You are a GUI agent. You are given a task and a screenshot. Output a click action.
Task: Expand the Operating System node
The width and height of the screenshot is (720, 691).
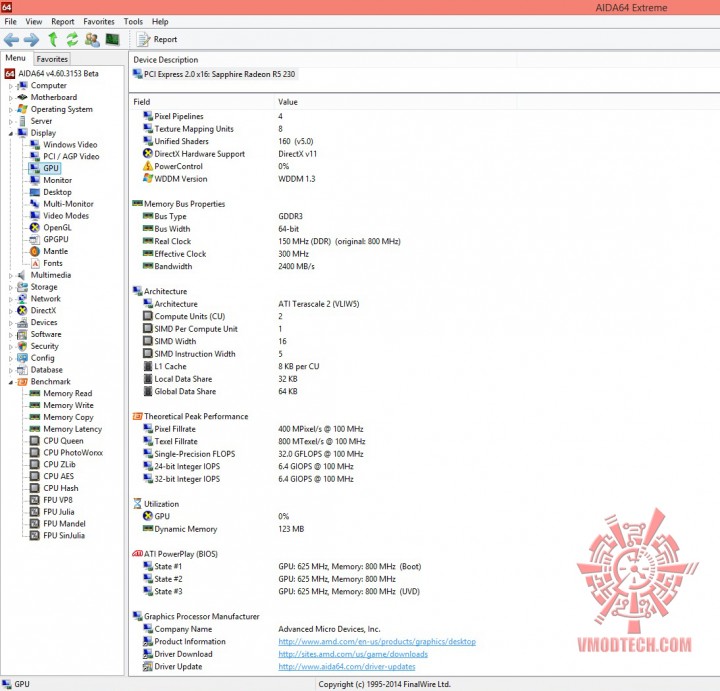click(11, 110)
